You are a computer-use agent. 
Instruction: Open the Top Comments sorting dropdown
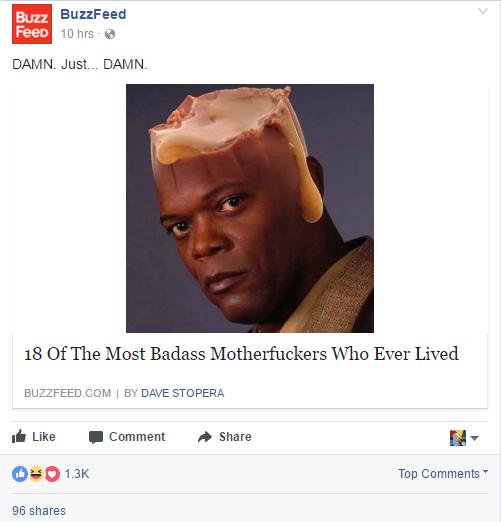pyautogui.click(x=443, y=473)
